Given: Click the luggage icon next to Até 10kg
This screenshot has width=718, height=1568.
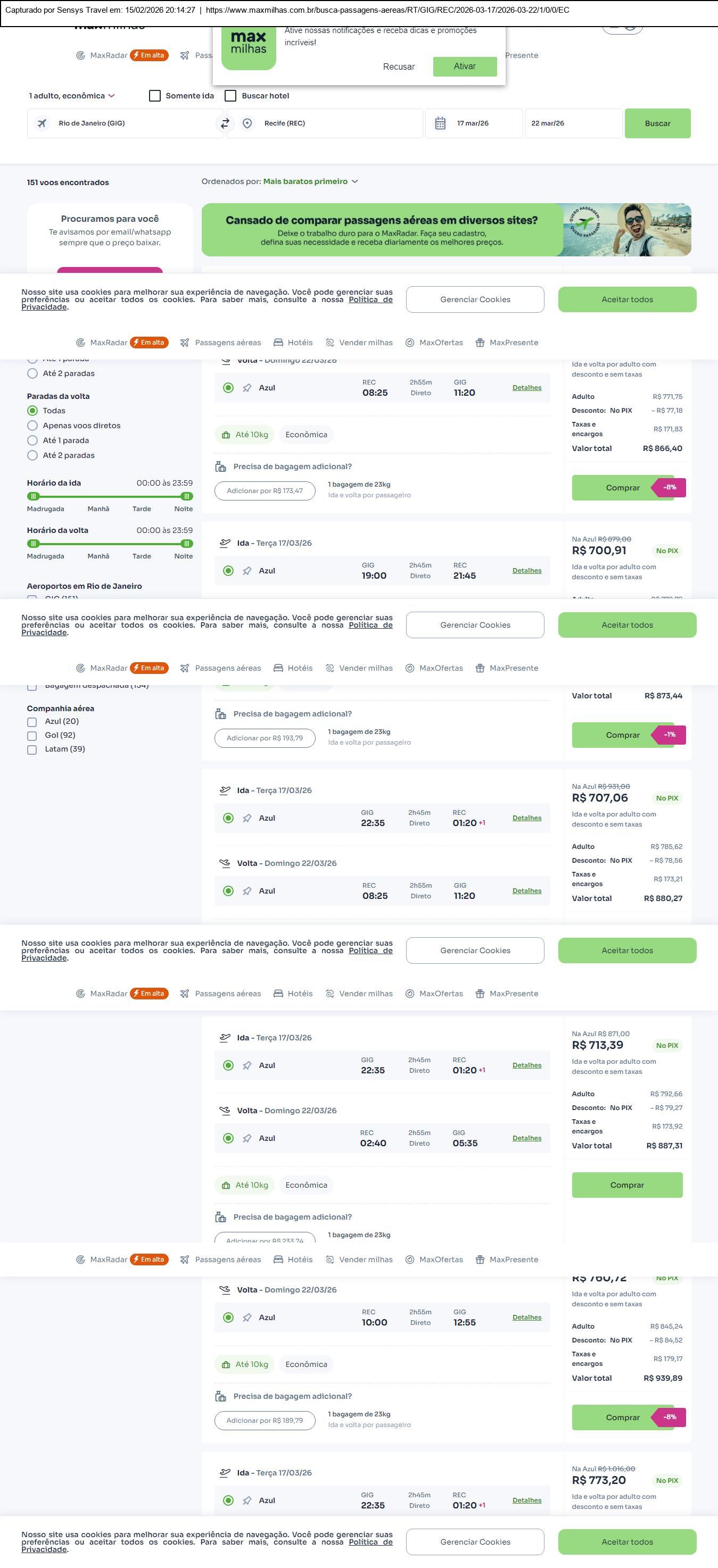Looking at the screenshot, I should coord(226,435).
